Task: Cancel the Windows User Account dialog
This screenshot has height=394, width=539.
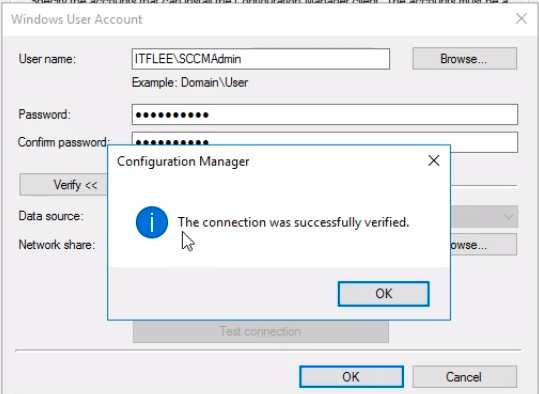Action: pos(464,377)
